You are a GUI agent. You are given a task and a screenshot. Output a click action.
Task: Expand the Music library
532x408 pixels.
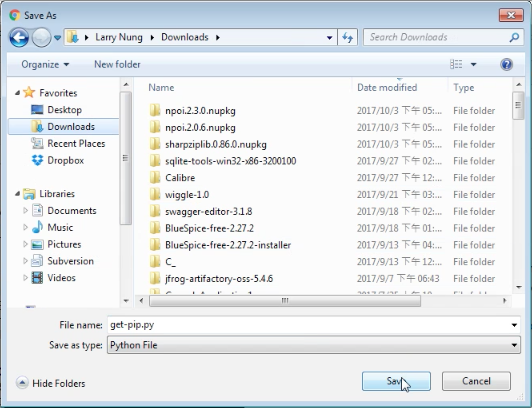[x=25, y=227]
